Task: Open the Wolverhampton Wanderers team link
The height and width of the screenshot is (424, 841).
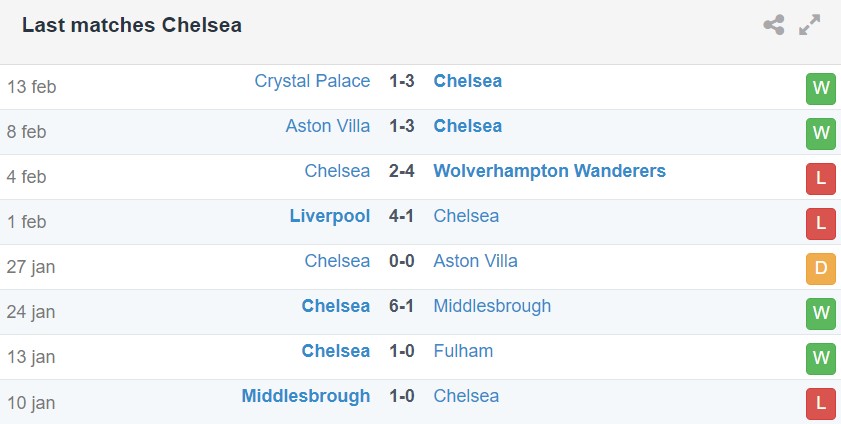Action: point(549,171)
